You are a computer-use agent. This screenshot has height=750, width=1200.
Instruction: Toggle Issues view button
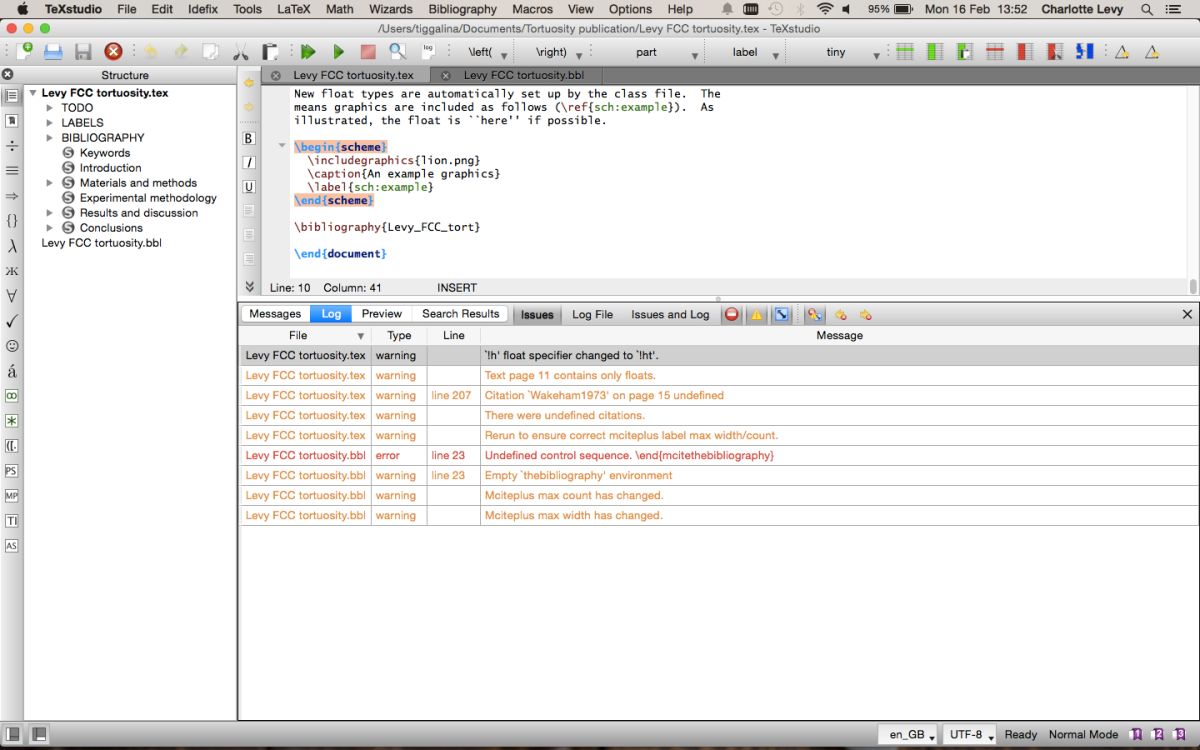pos(537,314)
